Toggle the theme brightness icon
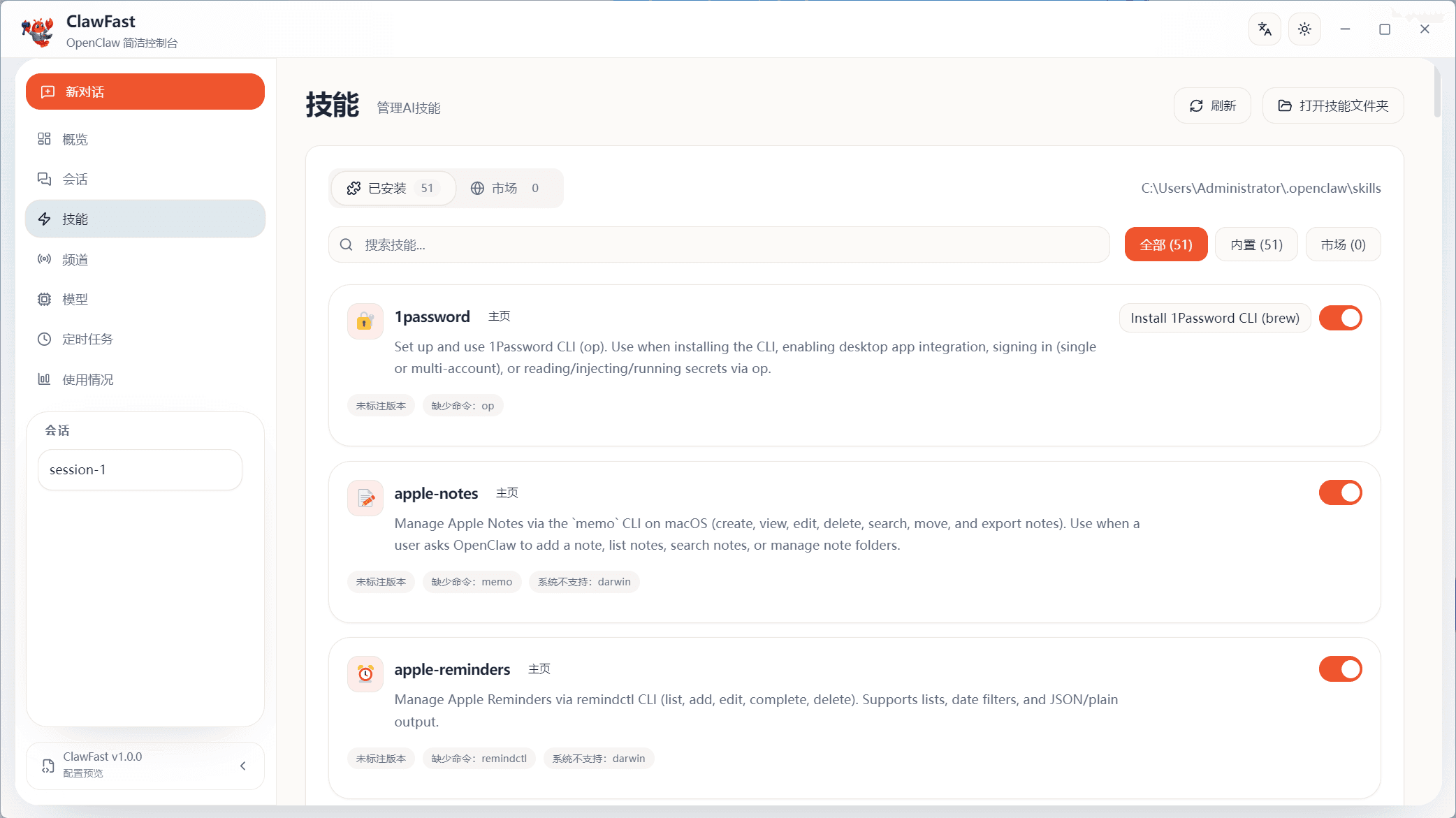The image size is (1456, 818). pos(1304,29)
